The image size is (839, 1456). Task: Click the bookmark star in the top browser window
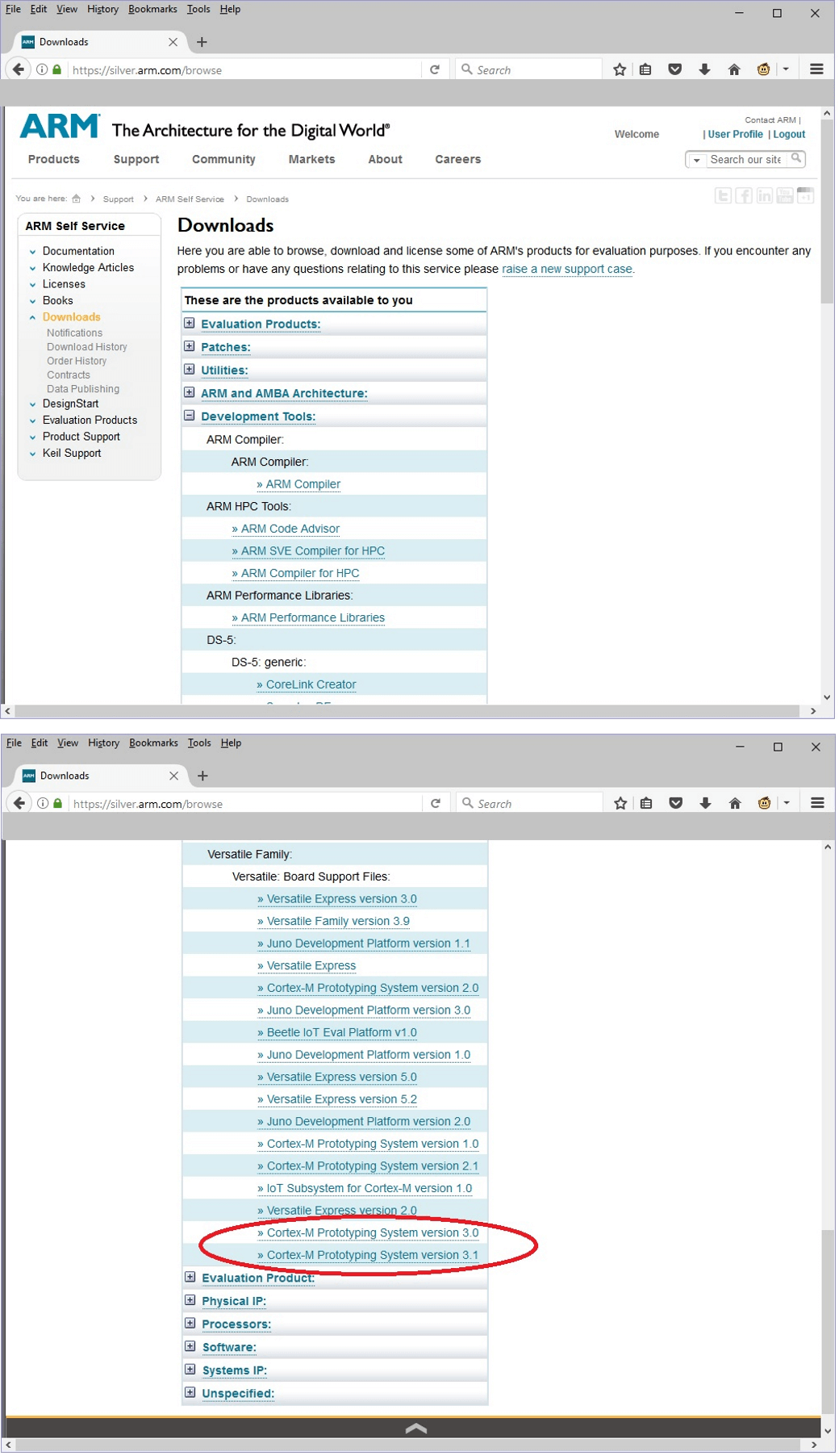619,69
